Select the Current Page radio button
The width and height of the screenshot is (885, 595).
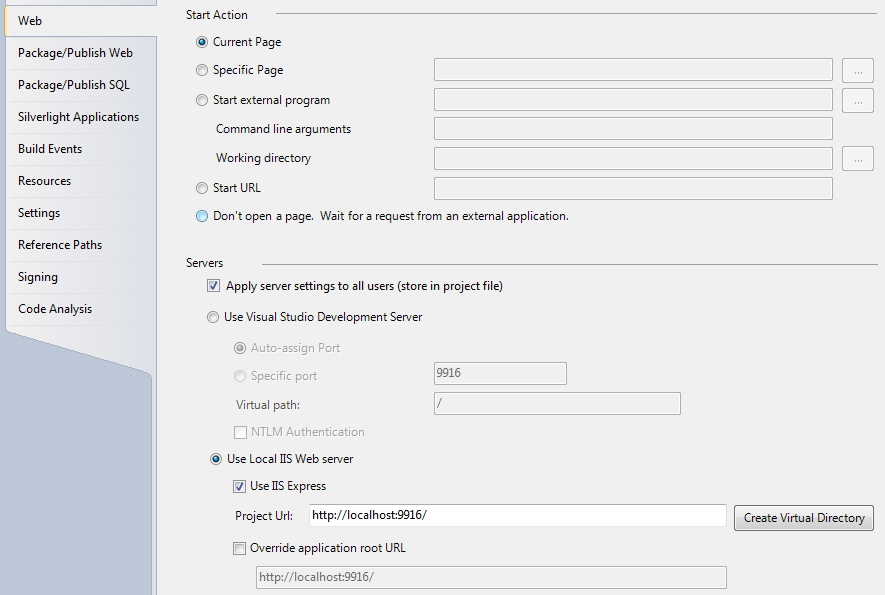coord(203,42)
